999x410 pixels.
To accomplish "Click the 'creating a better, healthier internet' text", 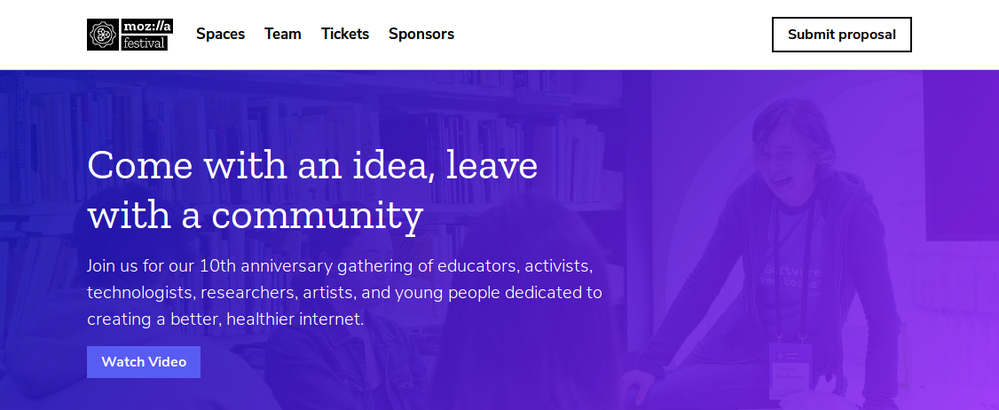I will 225,319.
